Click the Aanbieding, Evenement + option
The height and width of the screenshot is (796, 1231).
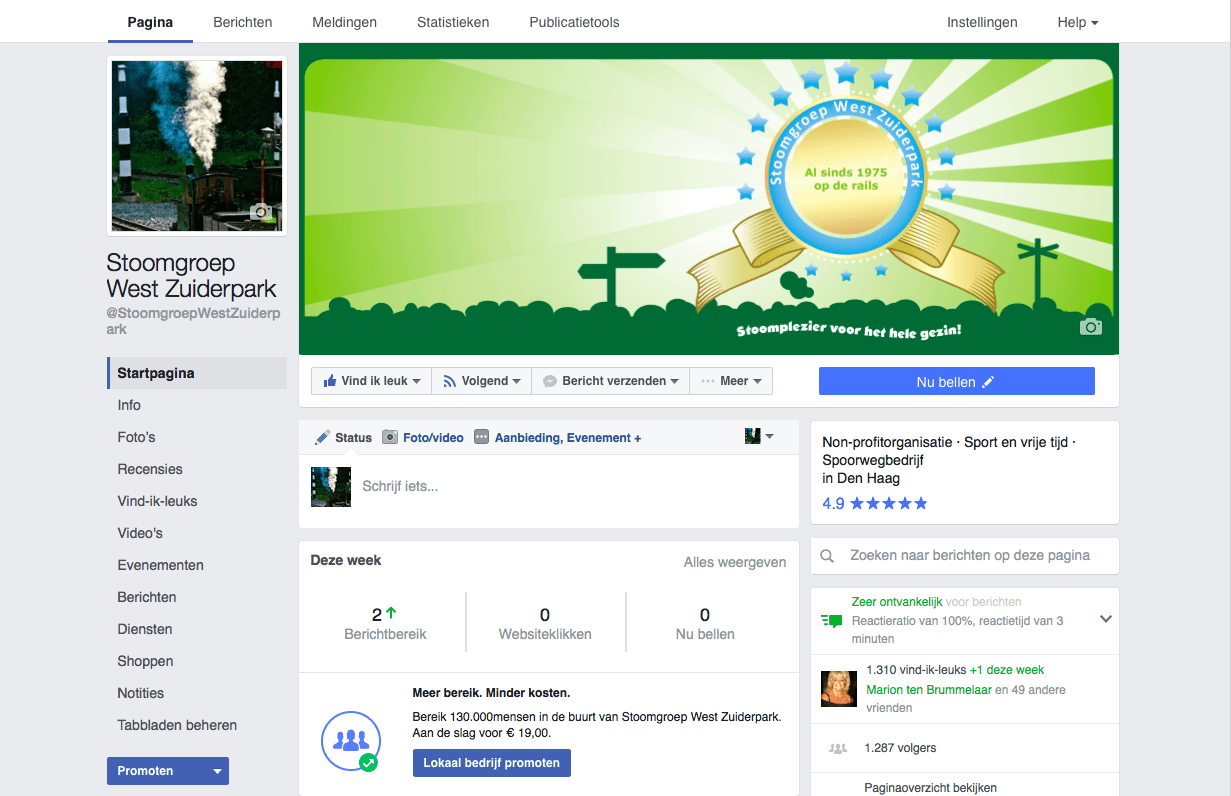point(558,437)
